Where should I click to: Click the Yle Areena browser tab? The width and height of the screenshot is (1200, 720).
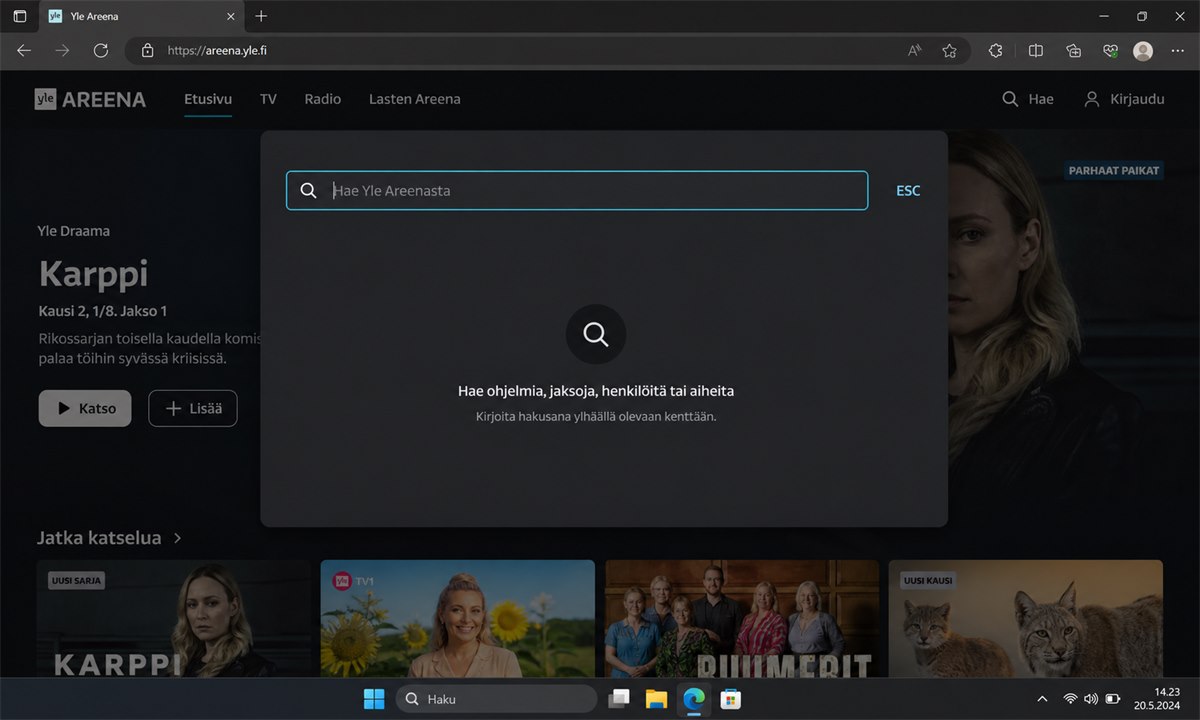[x=140, y=17]
